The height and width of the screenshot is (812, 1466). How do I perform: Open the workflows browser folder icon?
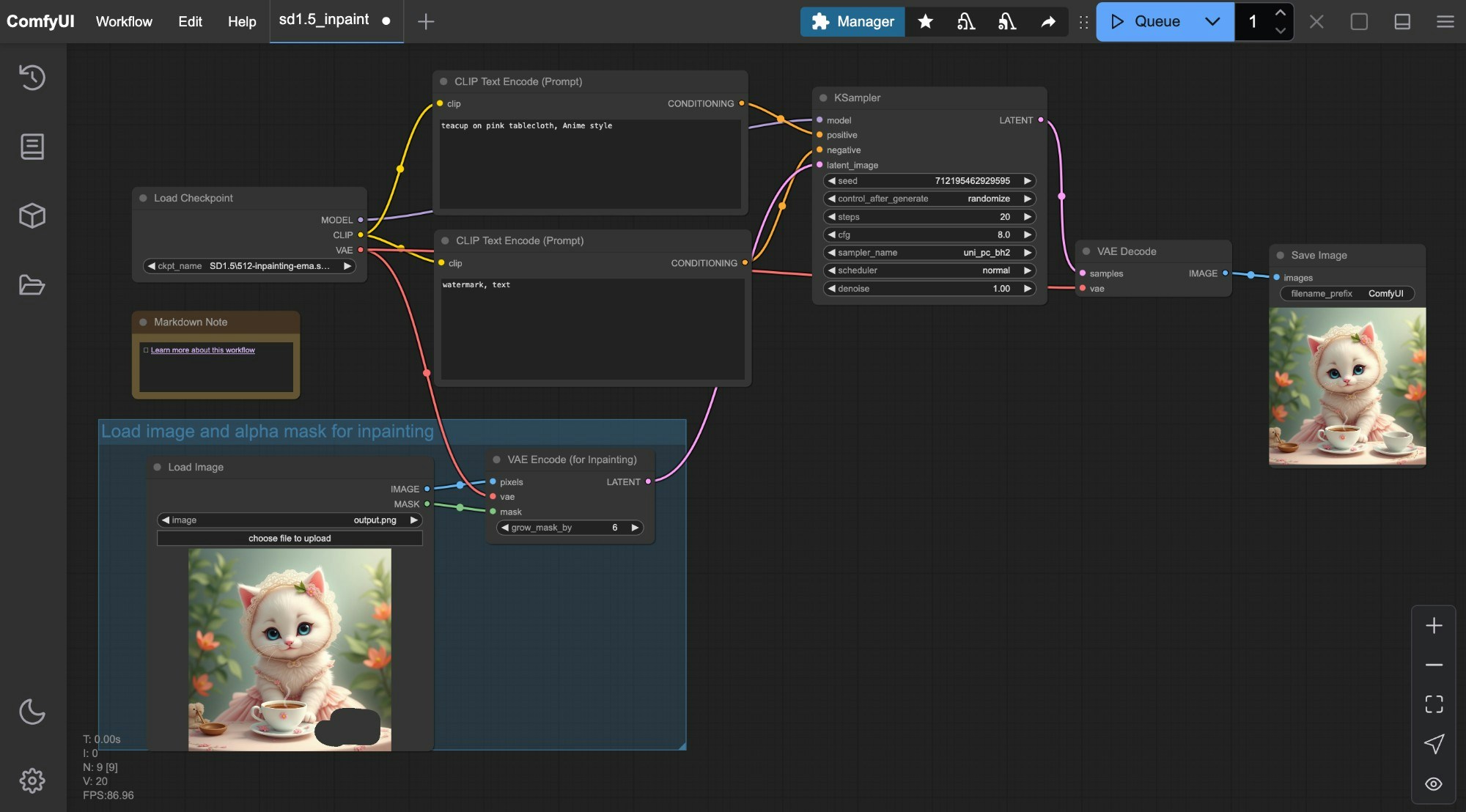pos(32,285)
